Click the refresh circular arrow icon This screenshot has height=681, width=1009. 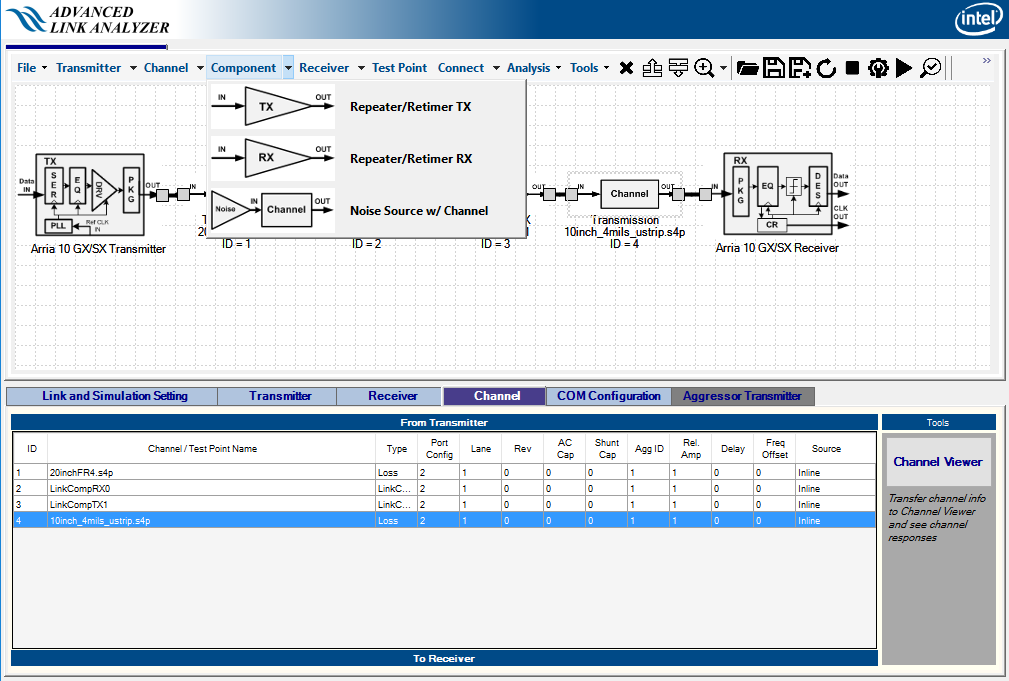tap(826, 68)
